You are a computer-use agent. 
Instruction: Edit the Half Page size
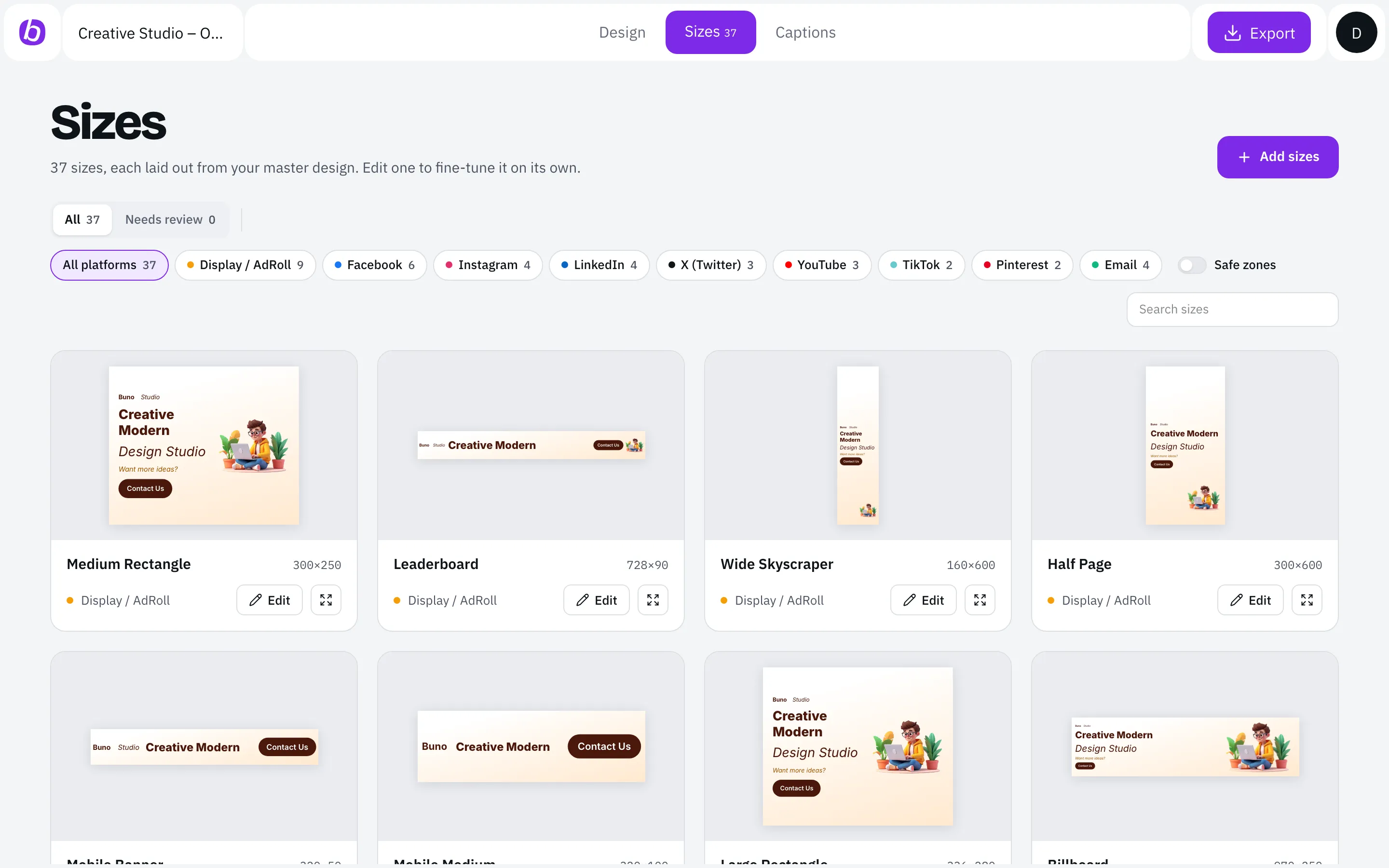[x=1250, y=600]
